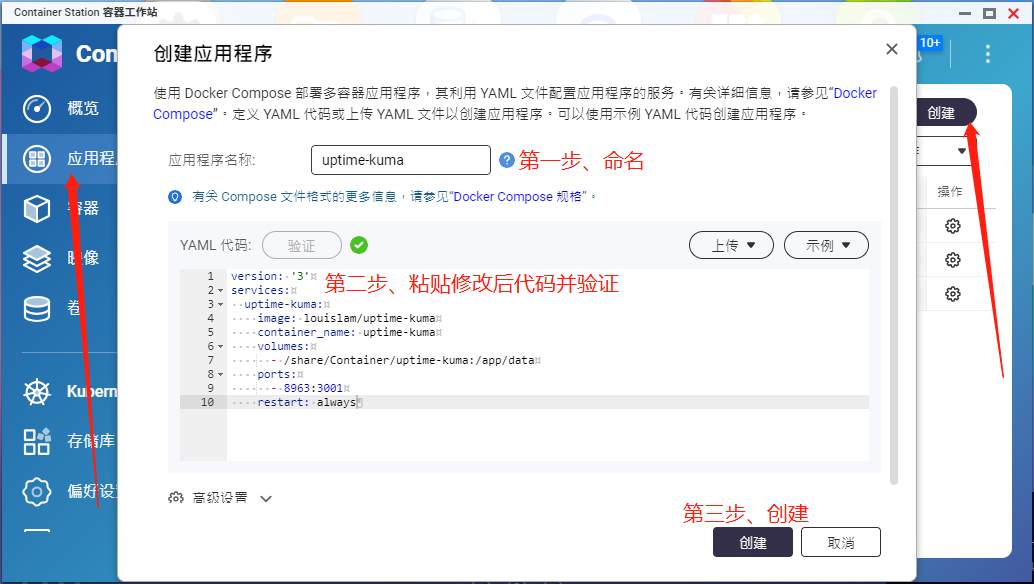Expand Advanced Settings (高级设置) chevron
The image size is (1034, 584).
coord(266,498)
